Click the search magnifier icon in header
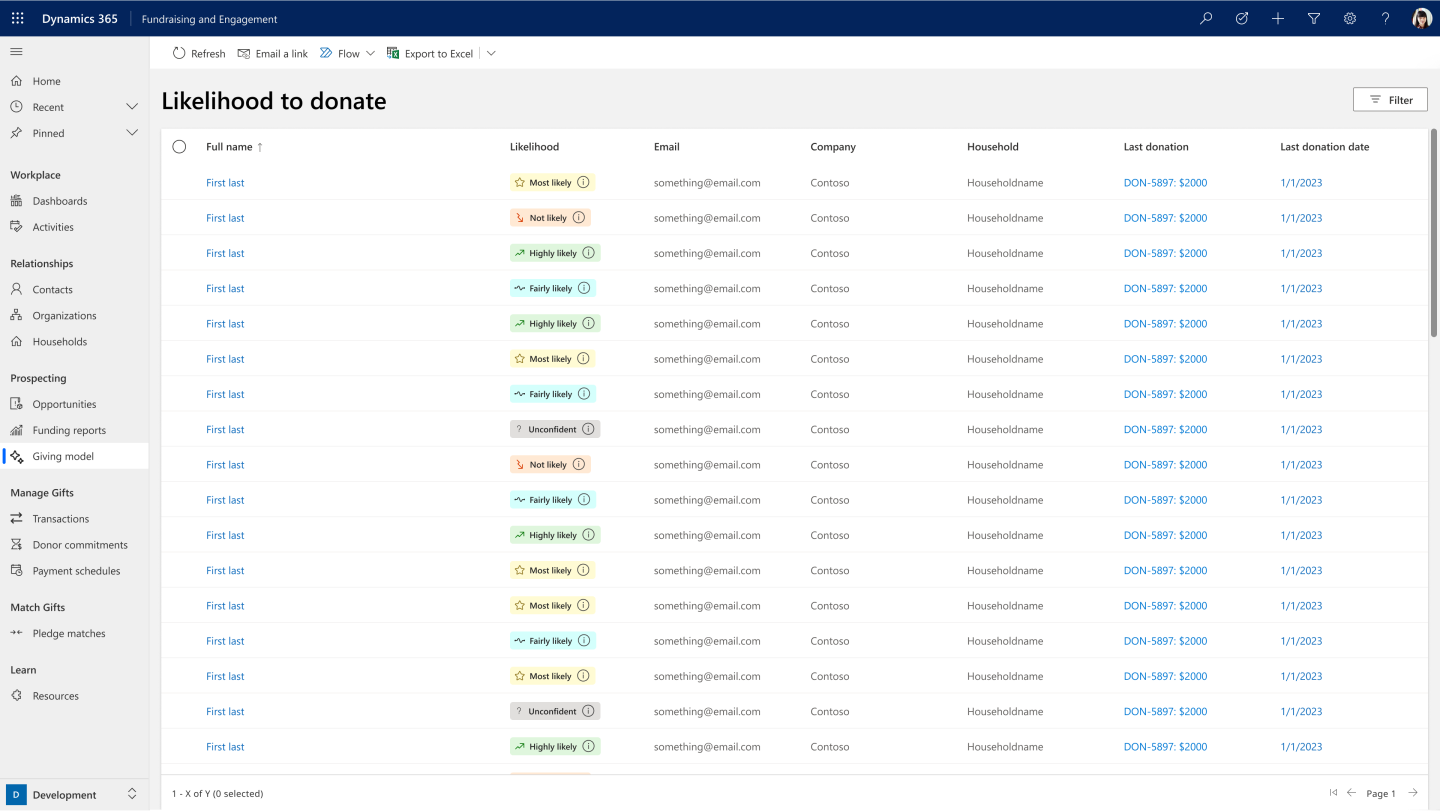The width and height of the screenshot is (1440, 811). coord(1206,18)
